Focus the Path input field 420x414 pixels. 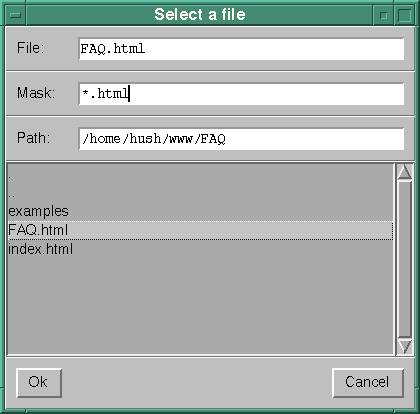(241, 138)
